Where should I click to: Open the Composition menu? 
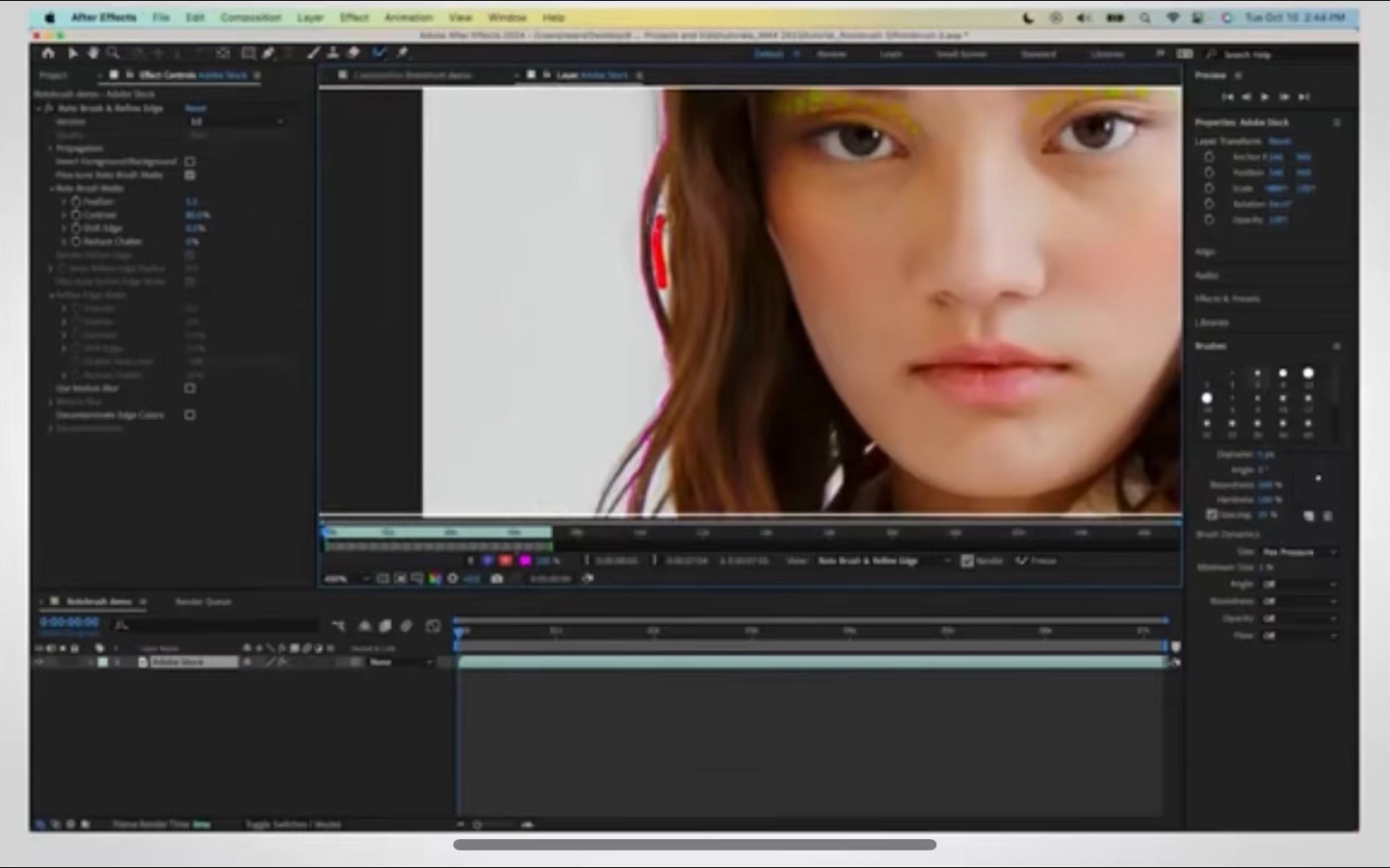[250, 17]
